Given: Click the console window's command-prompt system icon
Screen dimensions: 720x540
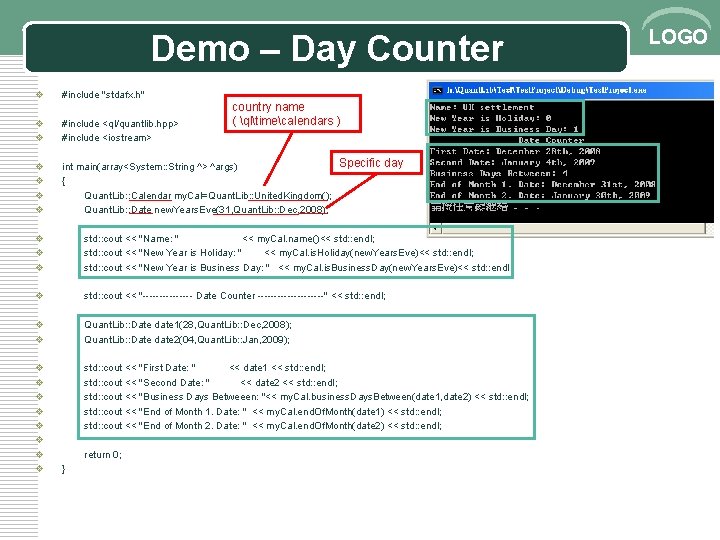Looking at the screenshot, I should tap(437, 90).
